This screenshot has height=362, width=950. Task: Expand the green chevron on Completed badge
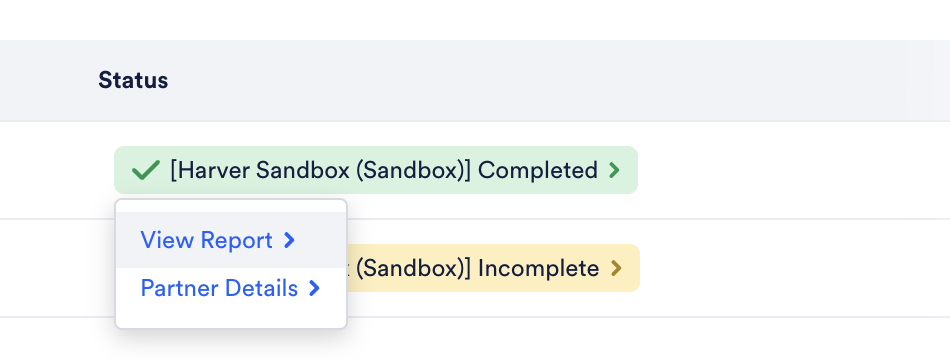pos(614,170)
